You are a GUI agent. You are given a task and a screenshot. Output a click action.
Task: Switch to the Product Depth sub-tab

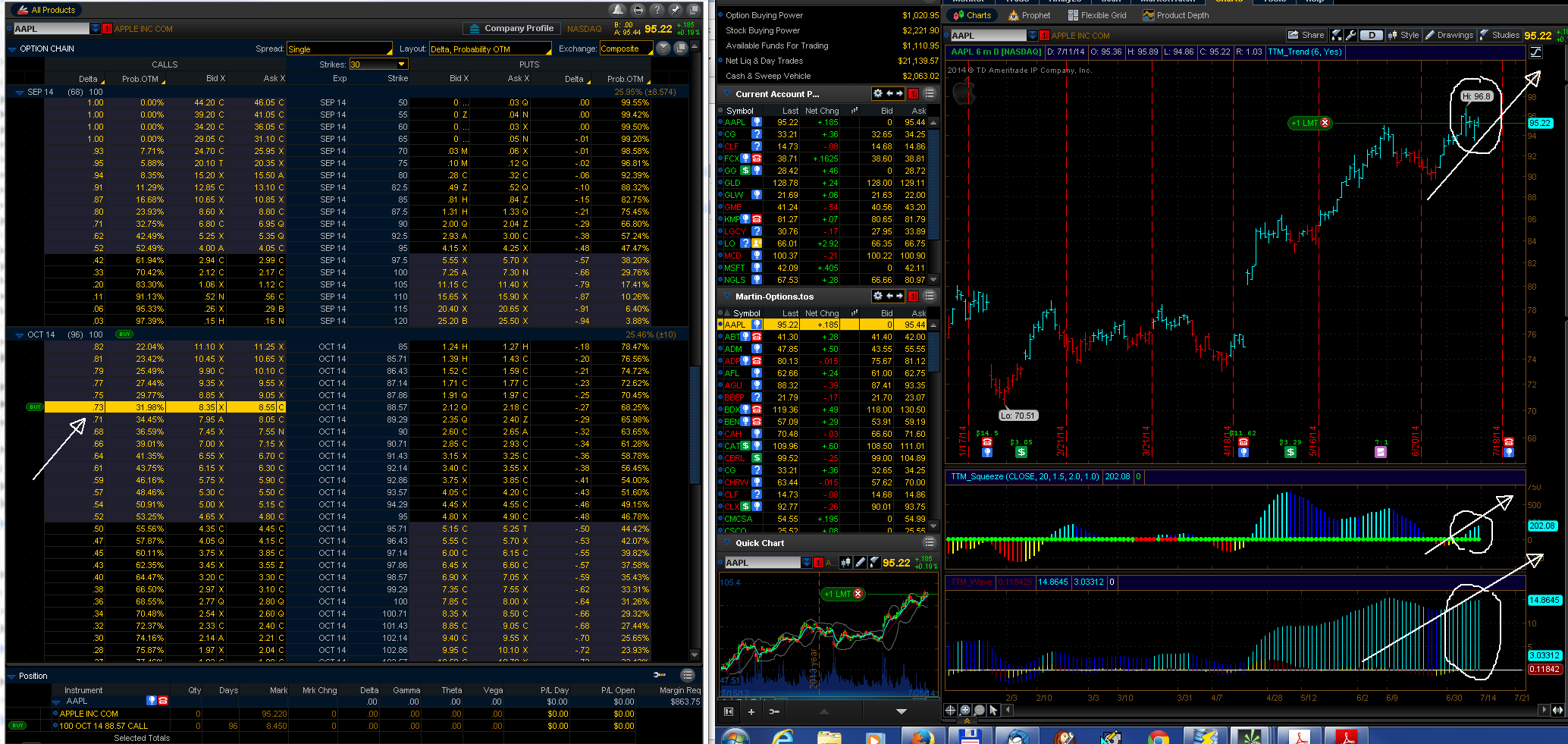(x=1175, y=15)
